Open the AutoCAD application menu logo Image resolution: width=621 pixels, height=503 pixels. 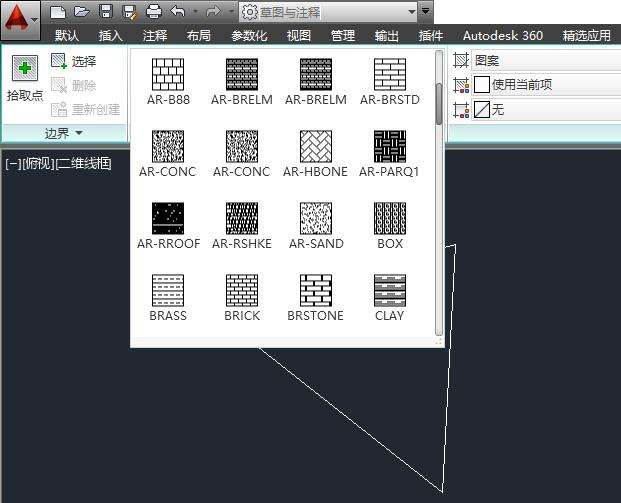[17, 17]
